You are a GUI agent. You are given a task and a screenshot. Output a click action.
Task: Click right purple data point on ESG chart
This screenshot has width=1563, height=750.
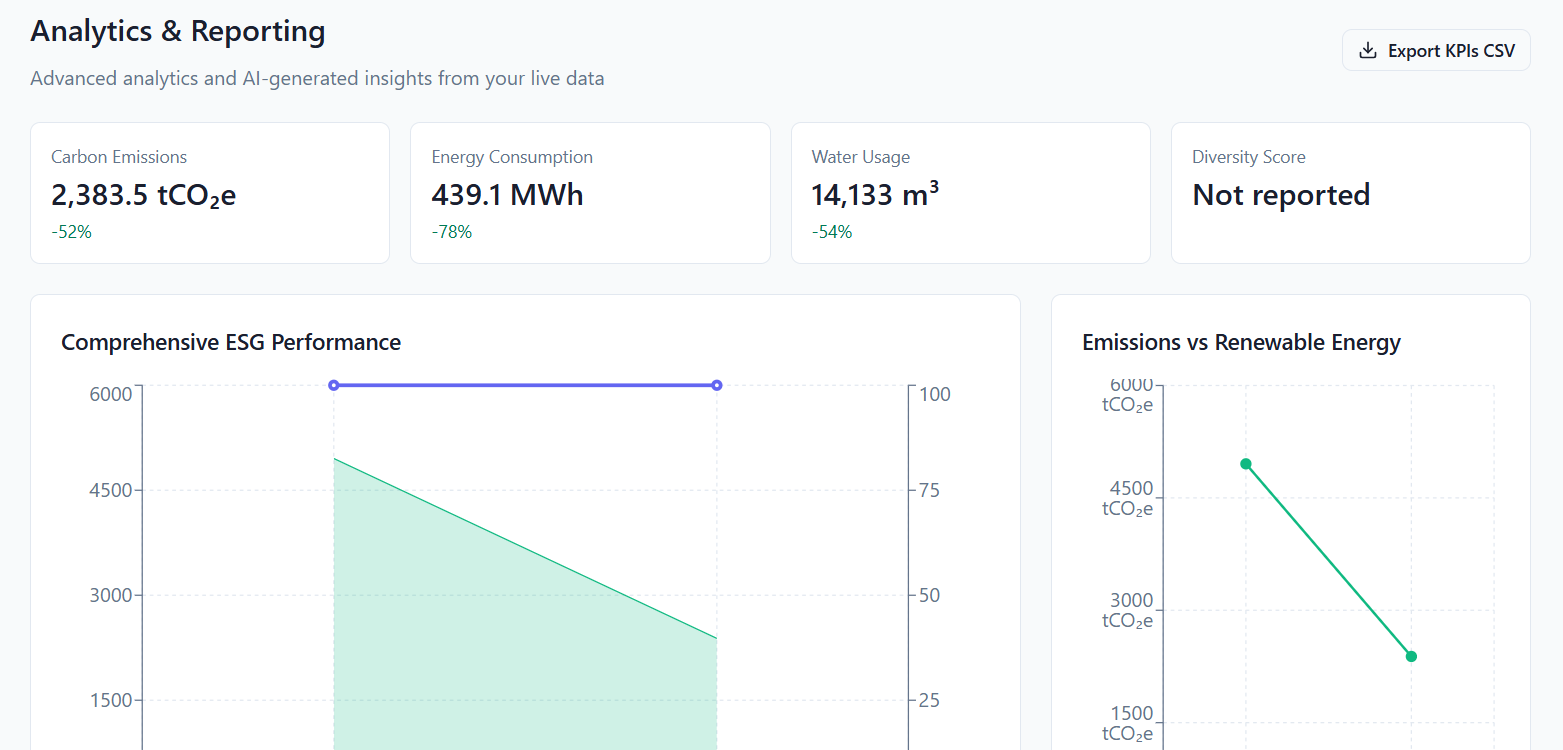click(x=717, y=385)
